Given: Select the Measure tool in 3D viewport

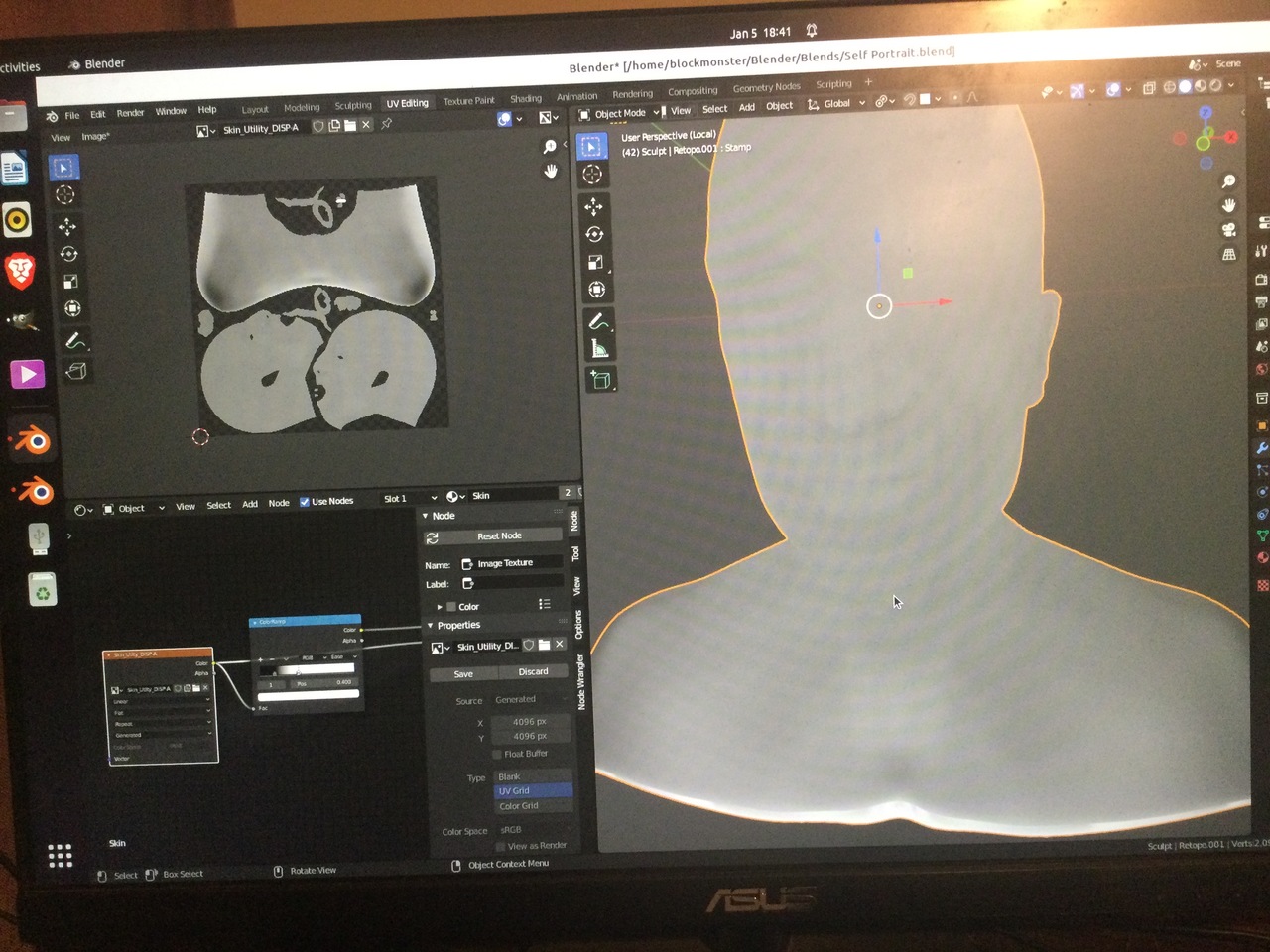Looking at the screenshot, I should (x=599, y=349).
